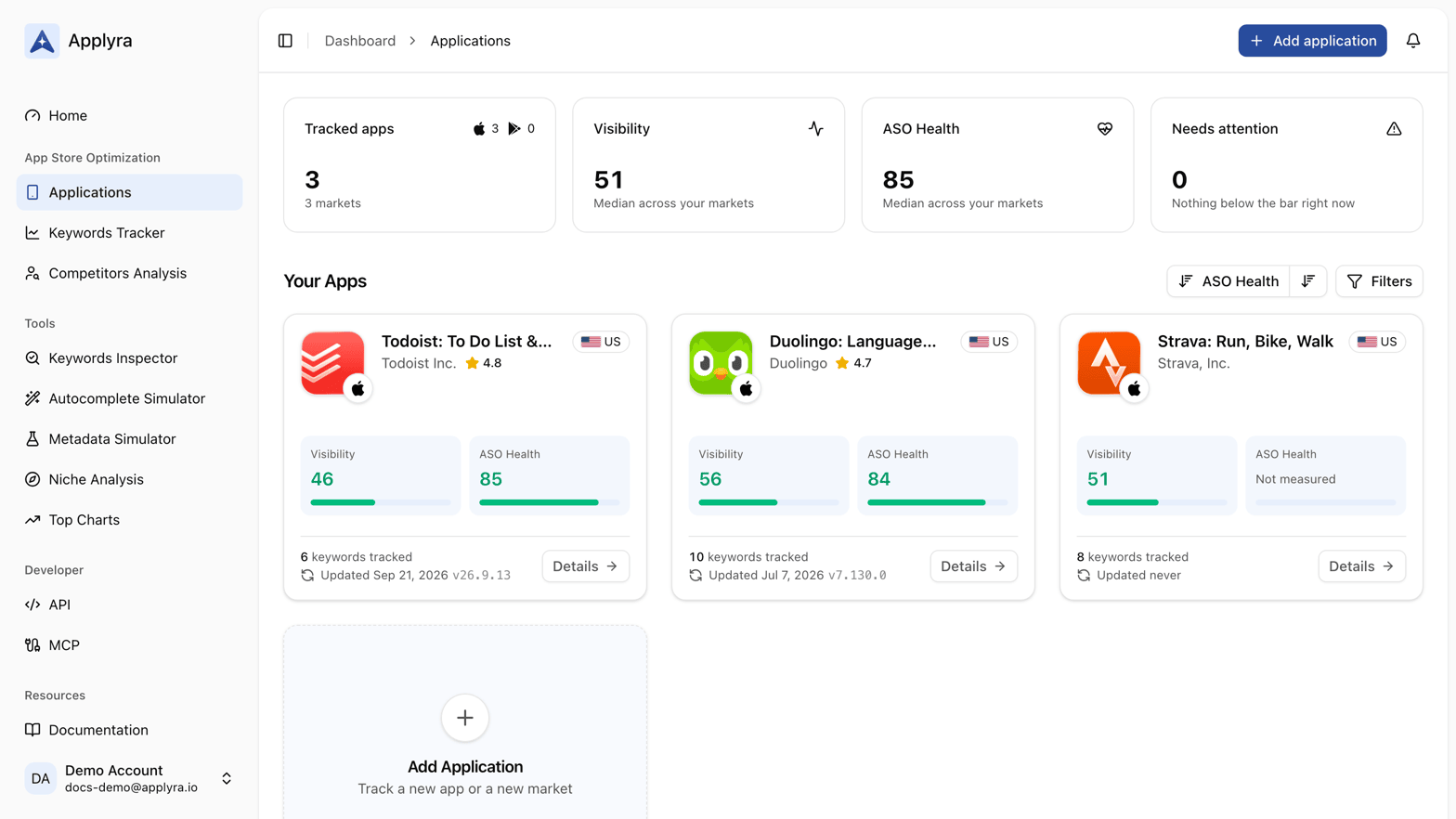Click the Duolingo US market badge
The height and width of the screenshot is (819, 1456).
click(989, 342)
